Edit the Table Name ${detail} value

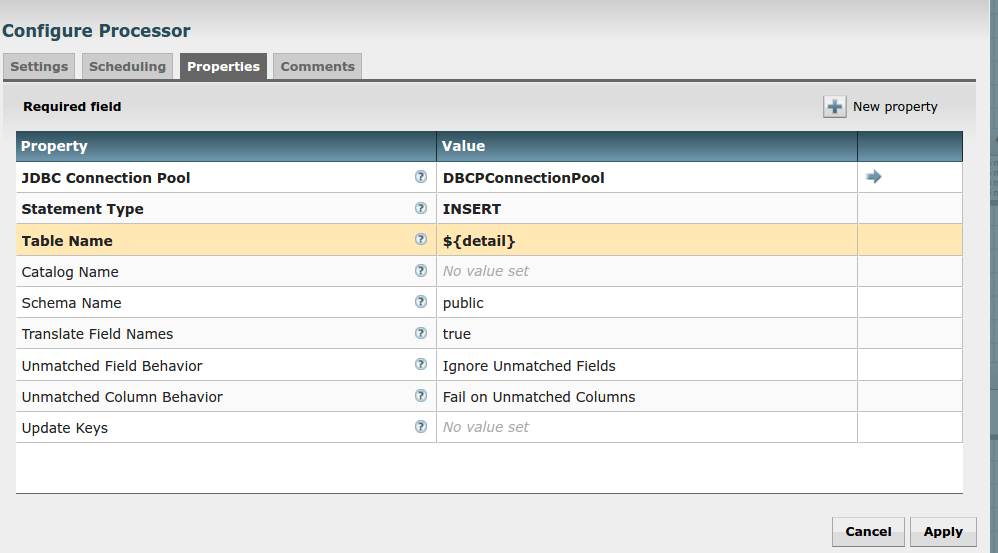pos(646,241)
